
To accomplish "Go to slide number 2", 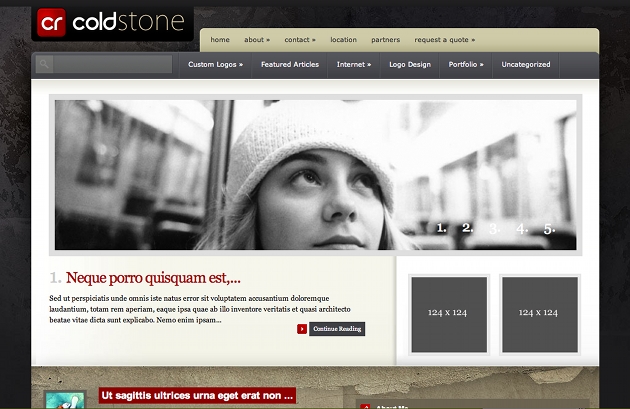I will [x=467, y=229].
